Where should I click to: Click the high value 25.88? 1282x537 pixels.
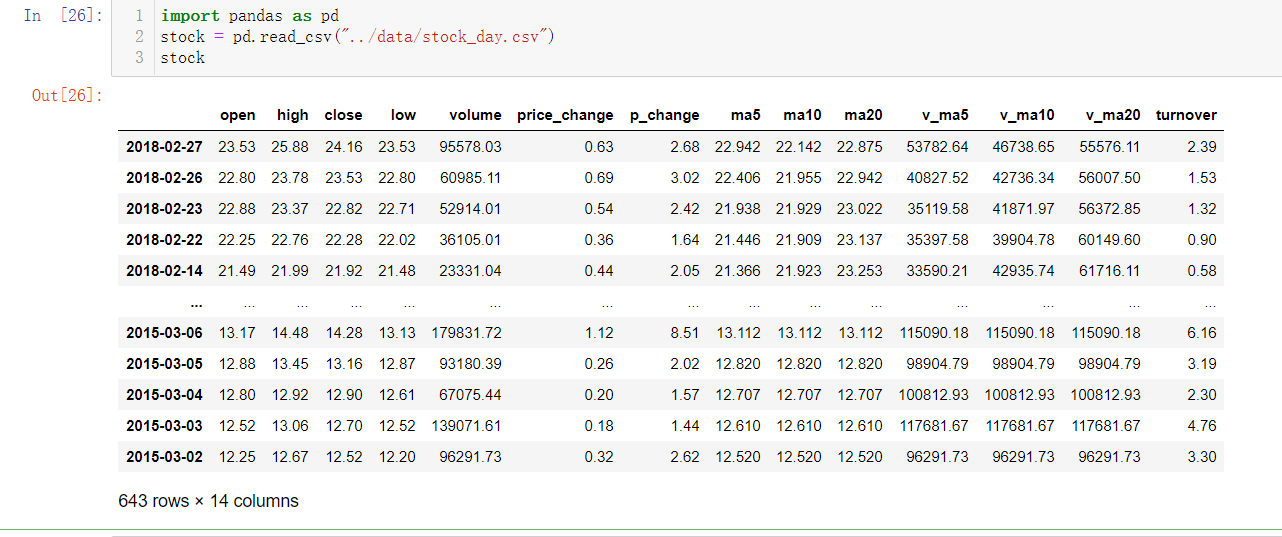[290, 147]
